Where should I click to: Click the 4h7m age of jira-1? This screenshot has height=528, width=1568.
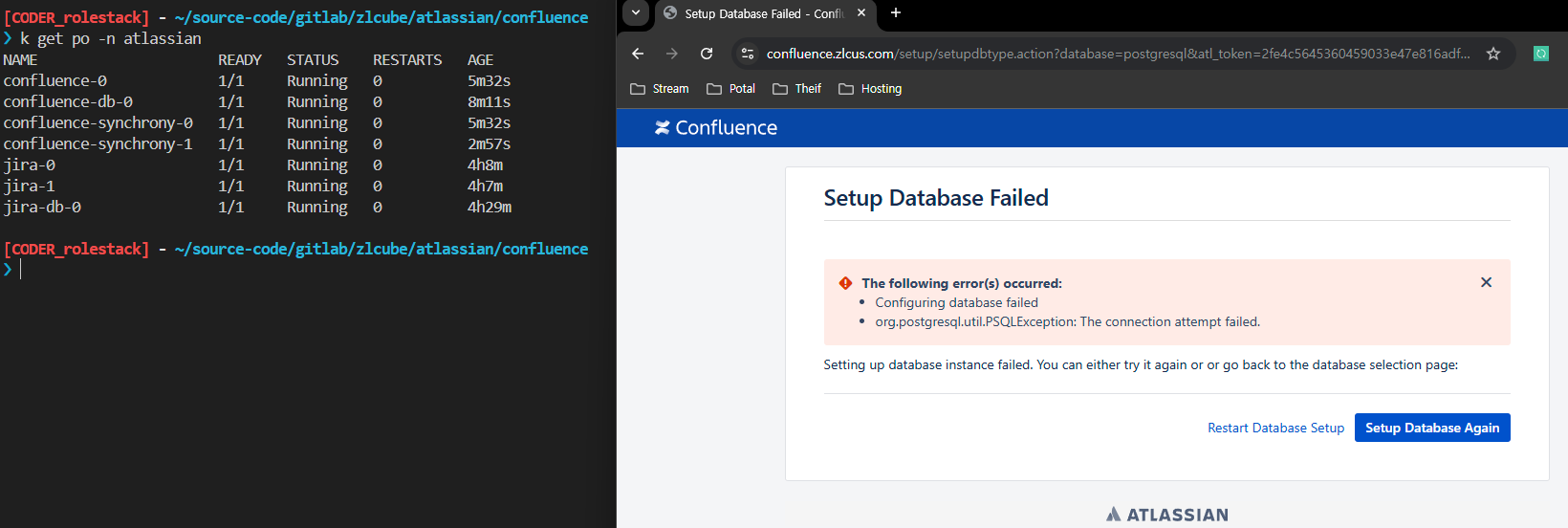coord(485,186)
